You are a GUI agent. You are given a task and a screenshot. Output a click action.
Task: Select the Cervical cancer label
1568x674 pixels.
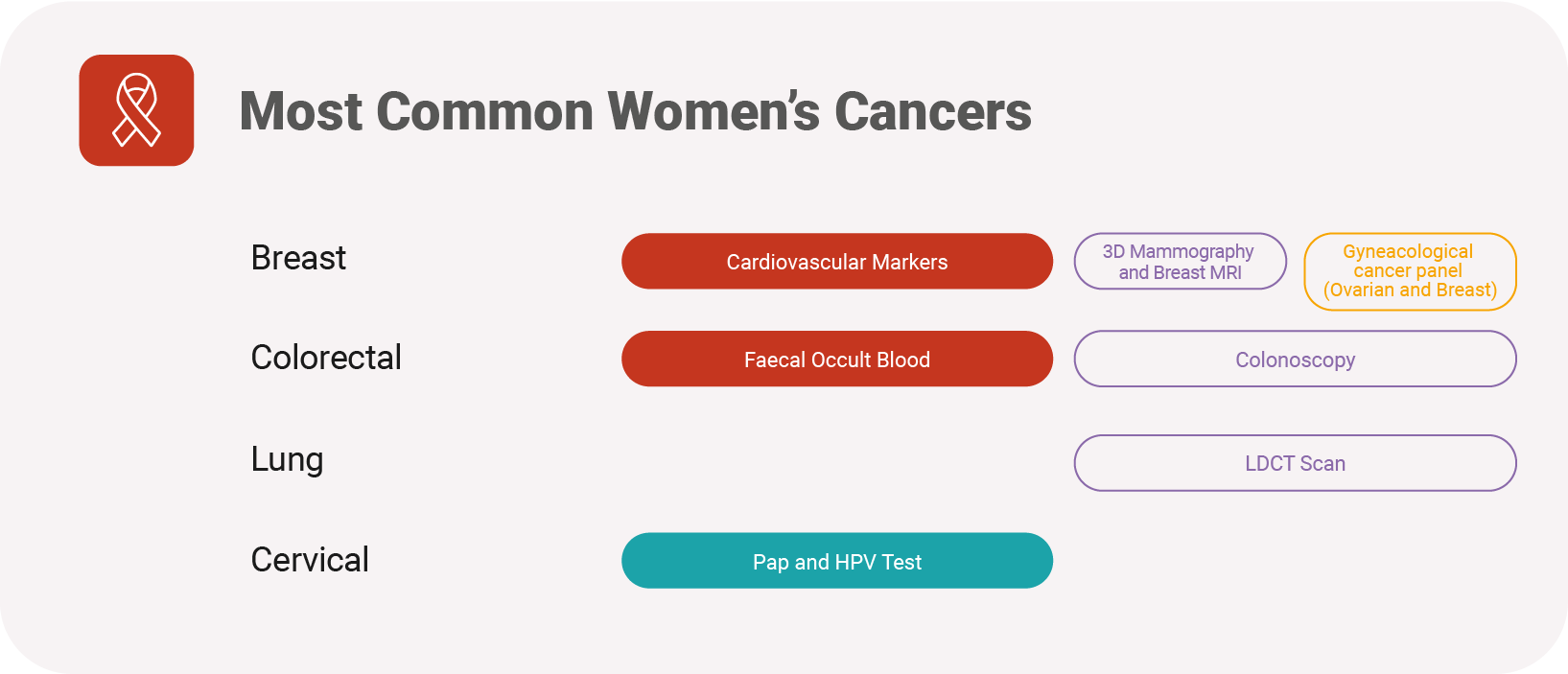click(310, 560)
